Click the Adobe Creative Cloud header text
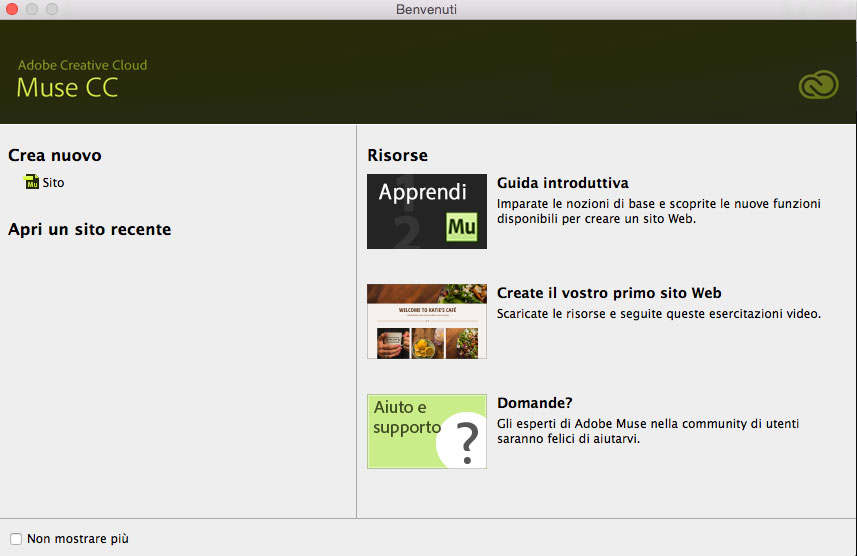Viewport: 857px width, 556px height. click(x=83, y=65)
